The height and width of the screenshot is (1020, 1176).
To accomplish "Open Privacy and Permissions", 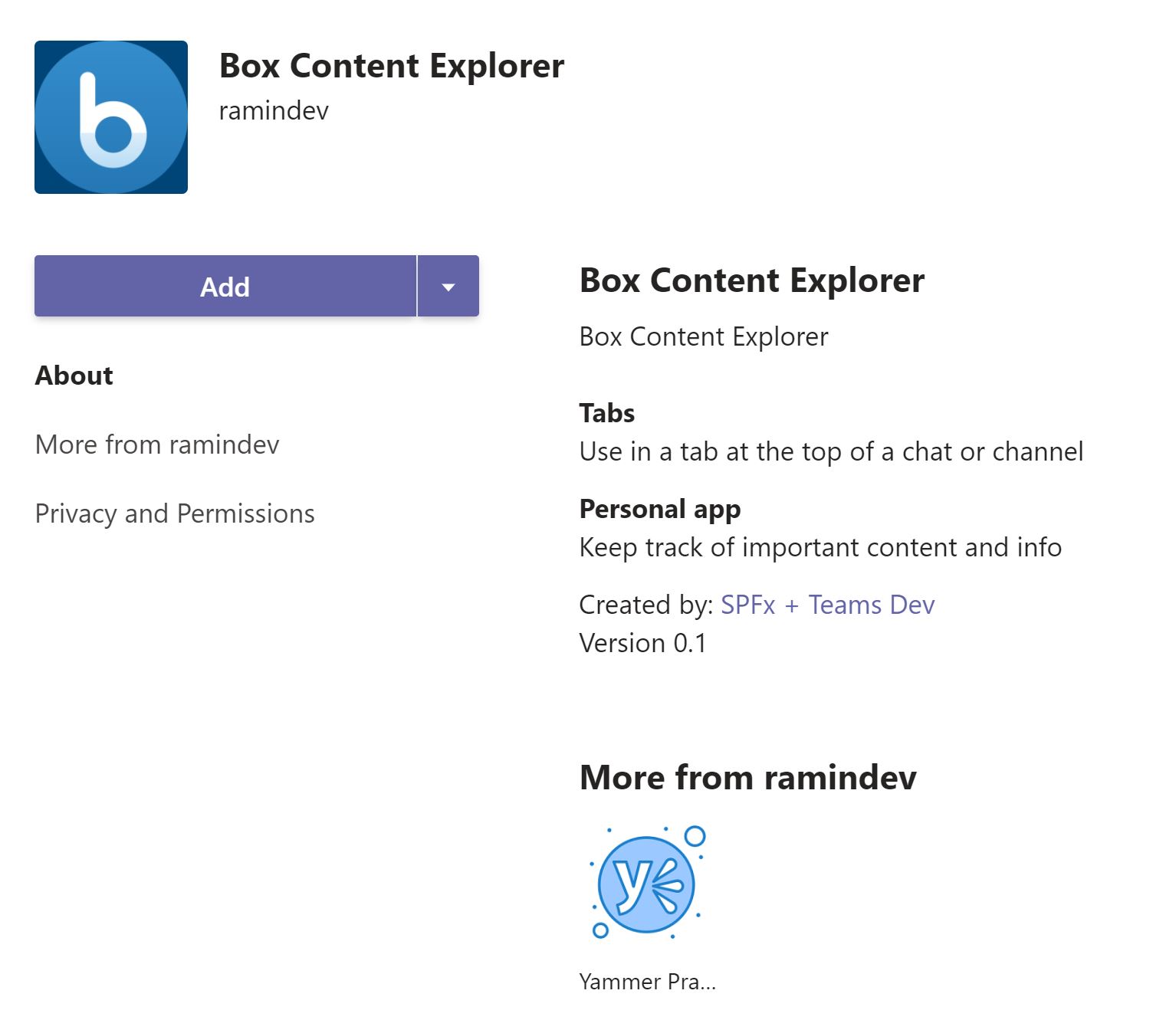I will pyautogui.click(x=175, y=513).
